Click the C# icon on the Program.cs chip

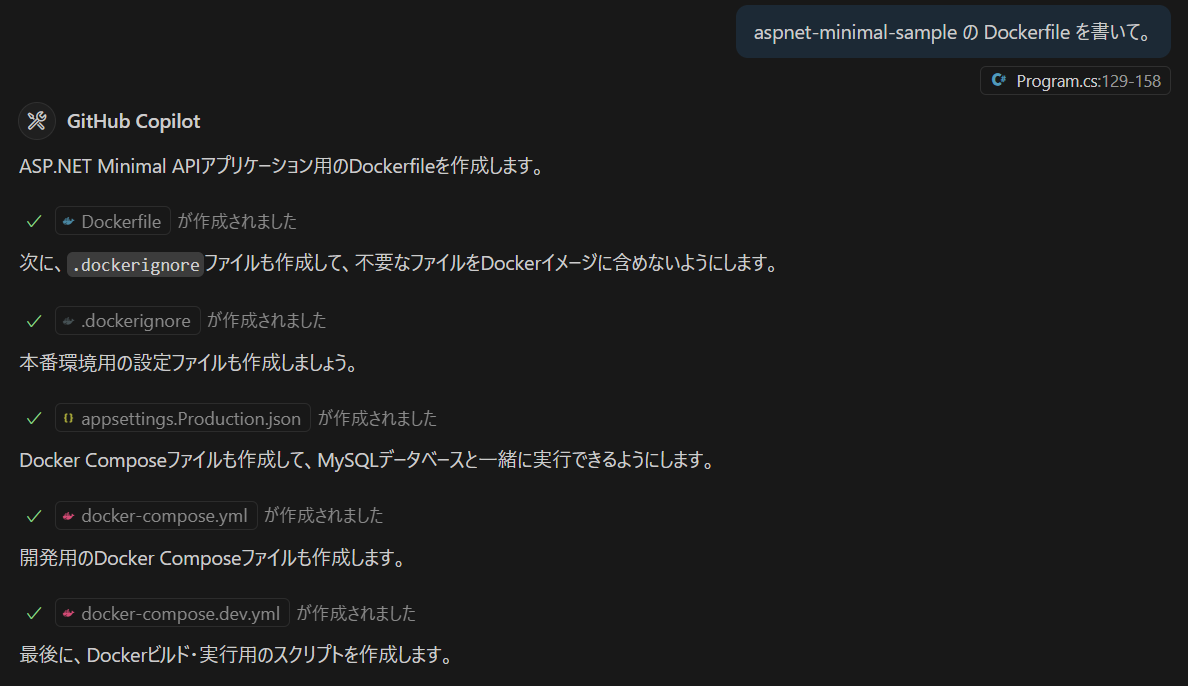coord(998,81)
